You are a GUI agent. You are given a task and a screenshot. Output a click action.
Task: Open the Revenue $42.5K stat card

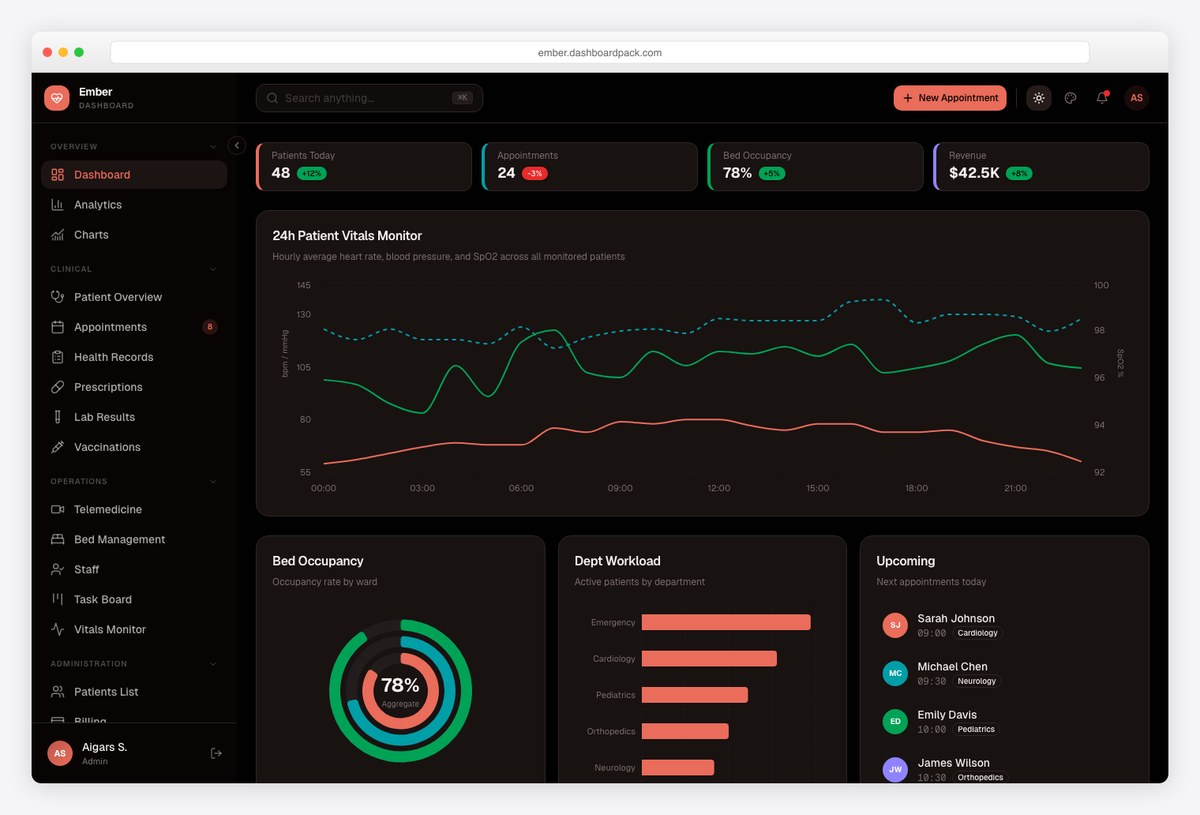click(x=1041, y=166)
